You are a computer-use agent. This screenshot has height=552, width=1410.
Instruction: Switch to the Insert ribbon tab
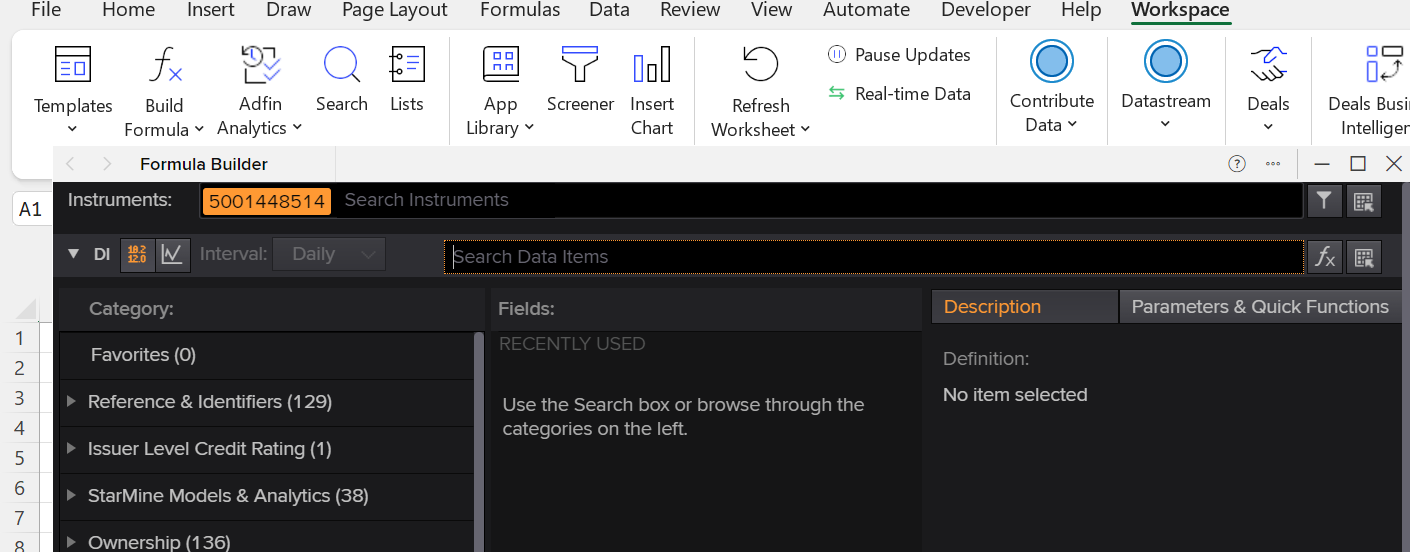point(211,10)
